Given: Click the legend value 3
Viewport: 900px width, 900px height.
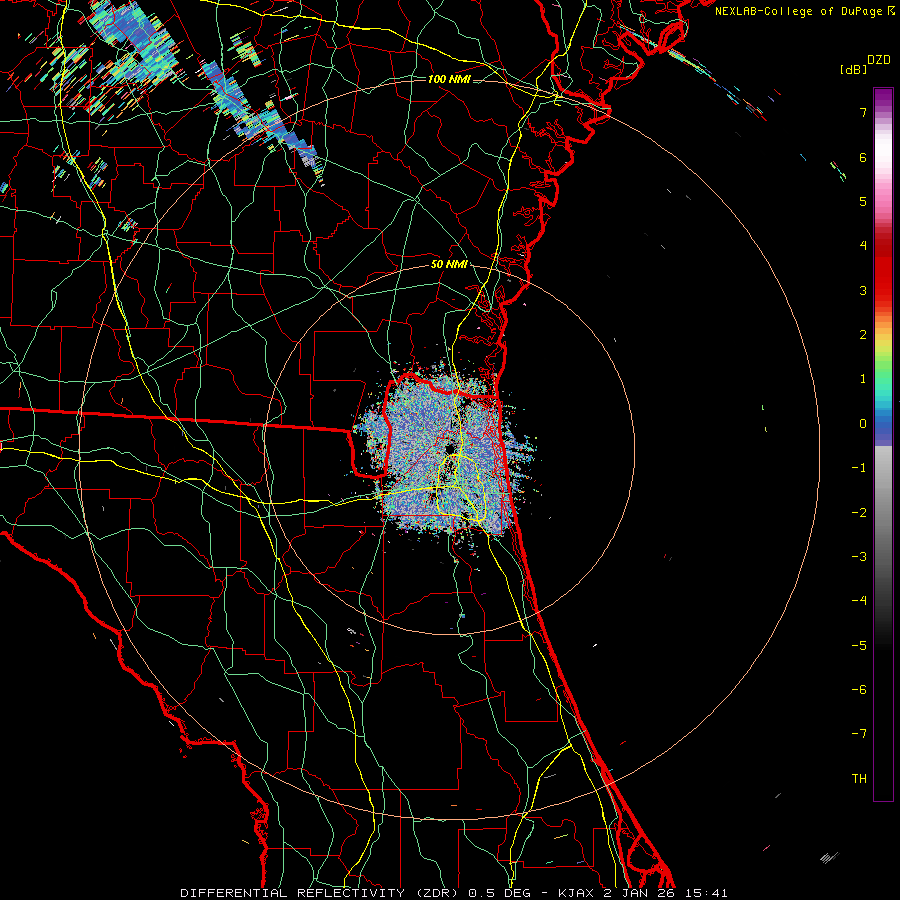Looking at the screenshot, I should pos(863,290).
